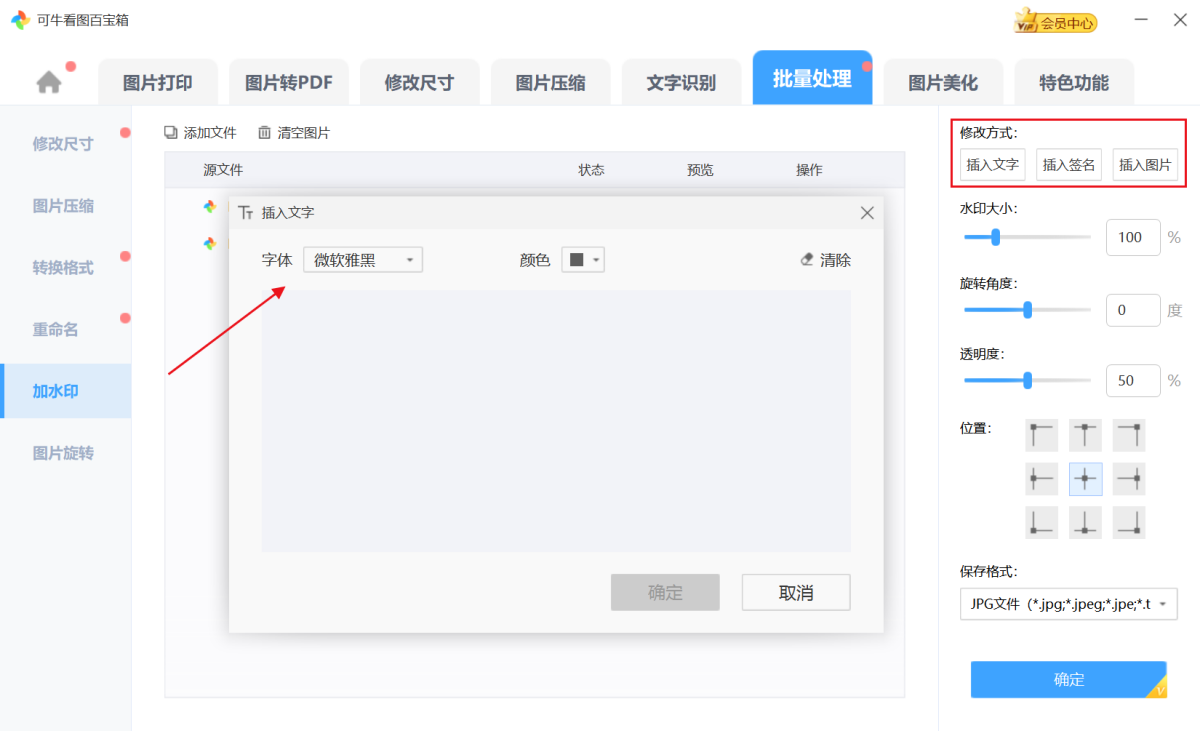Choose 加水印 in left sidebar

(65, 391)
